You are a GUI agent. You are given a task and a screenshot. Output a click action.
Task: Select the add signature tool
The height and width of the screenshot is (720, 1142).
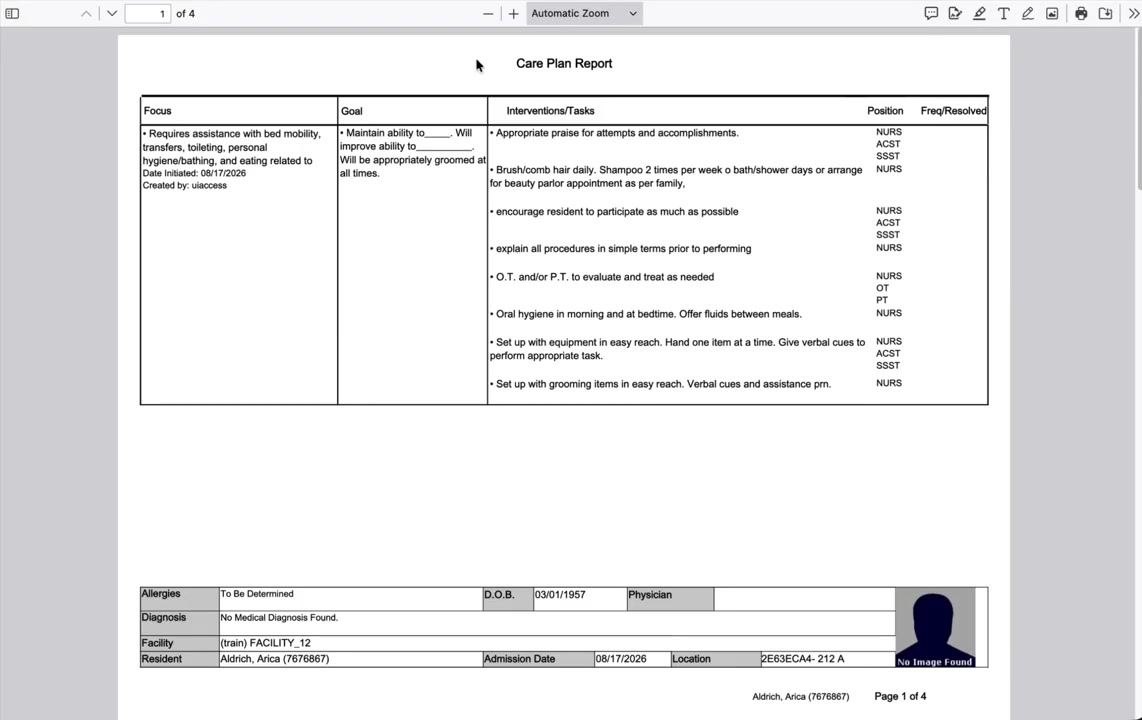pyautogui.click(x=955, y=13)
